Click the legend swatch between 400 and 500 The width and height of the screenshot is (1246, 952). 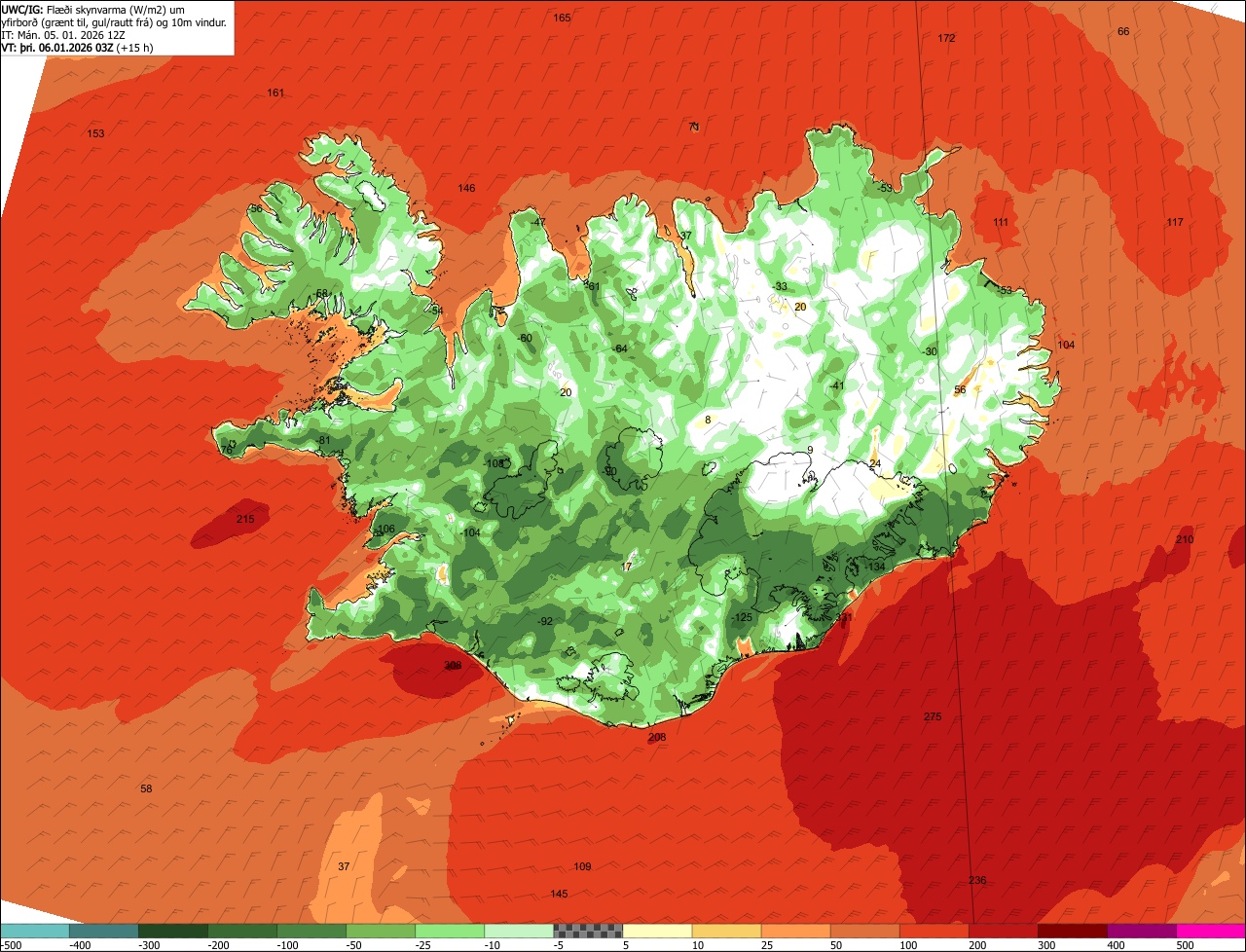(1142, 930)
